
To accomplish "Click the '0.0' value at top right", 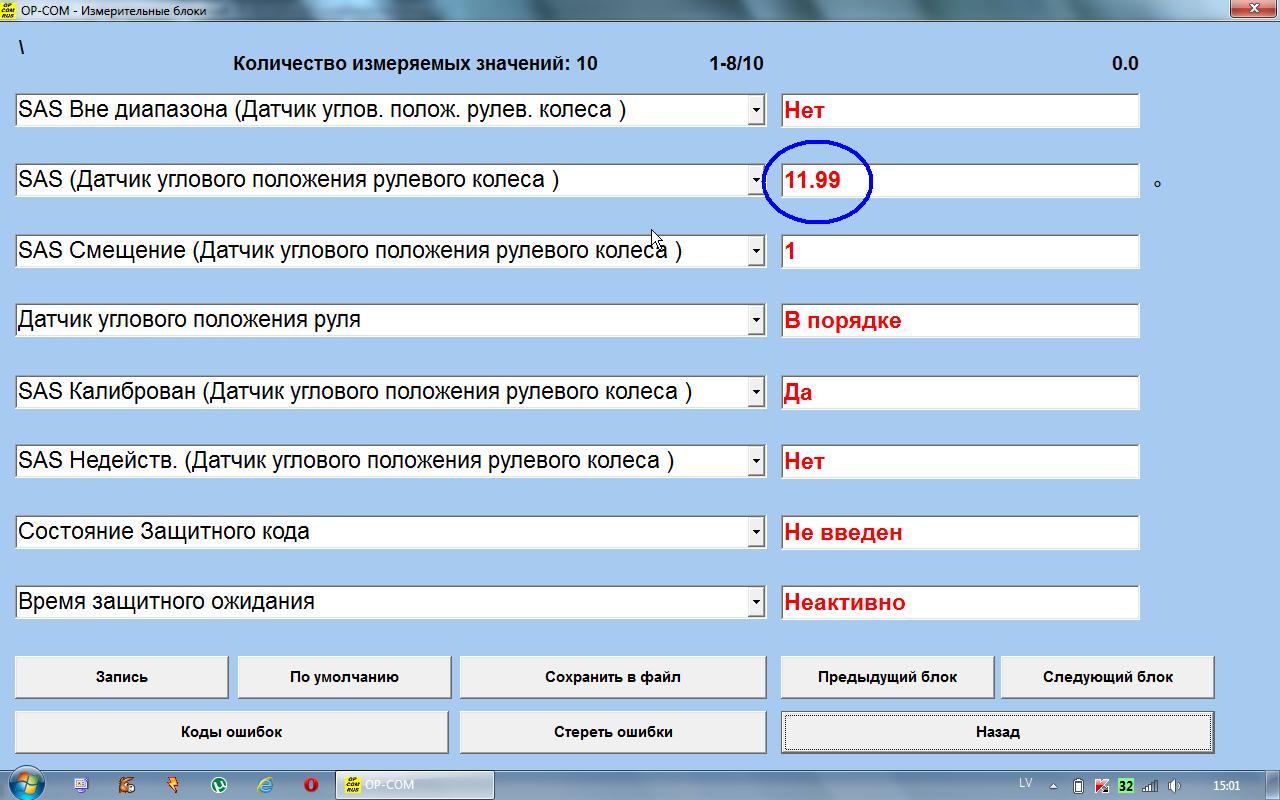I will (x=1125, y=64).
